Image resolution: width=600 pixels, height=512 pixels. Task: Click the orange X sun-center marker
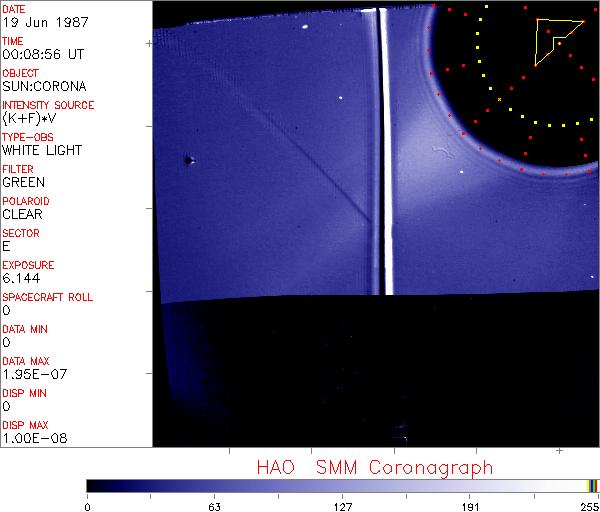click(499, 99)
